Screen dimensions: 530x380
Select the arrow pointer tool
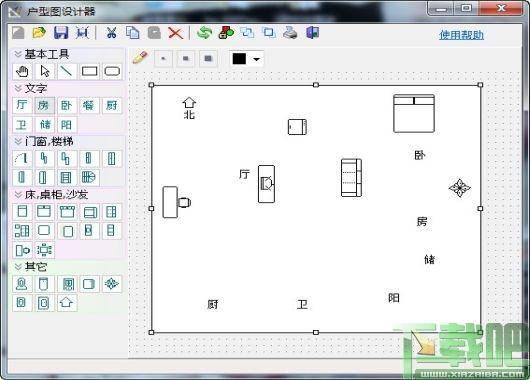click(45, 71)
